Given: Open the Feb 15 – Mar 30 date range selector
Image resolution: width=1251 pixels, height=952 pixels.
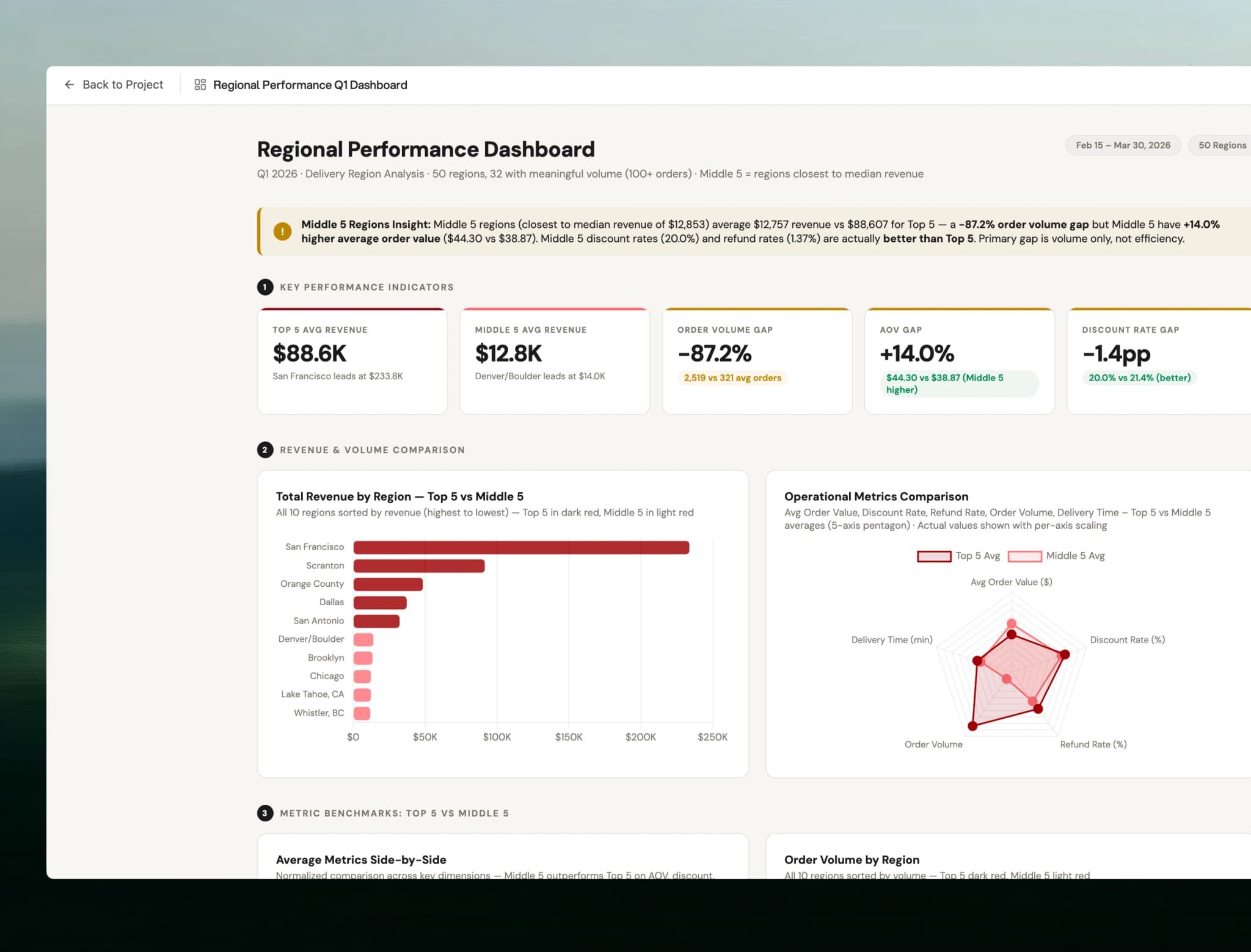Looking at the screenshot, I should coord(1123,145).
